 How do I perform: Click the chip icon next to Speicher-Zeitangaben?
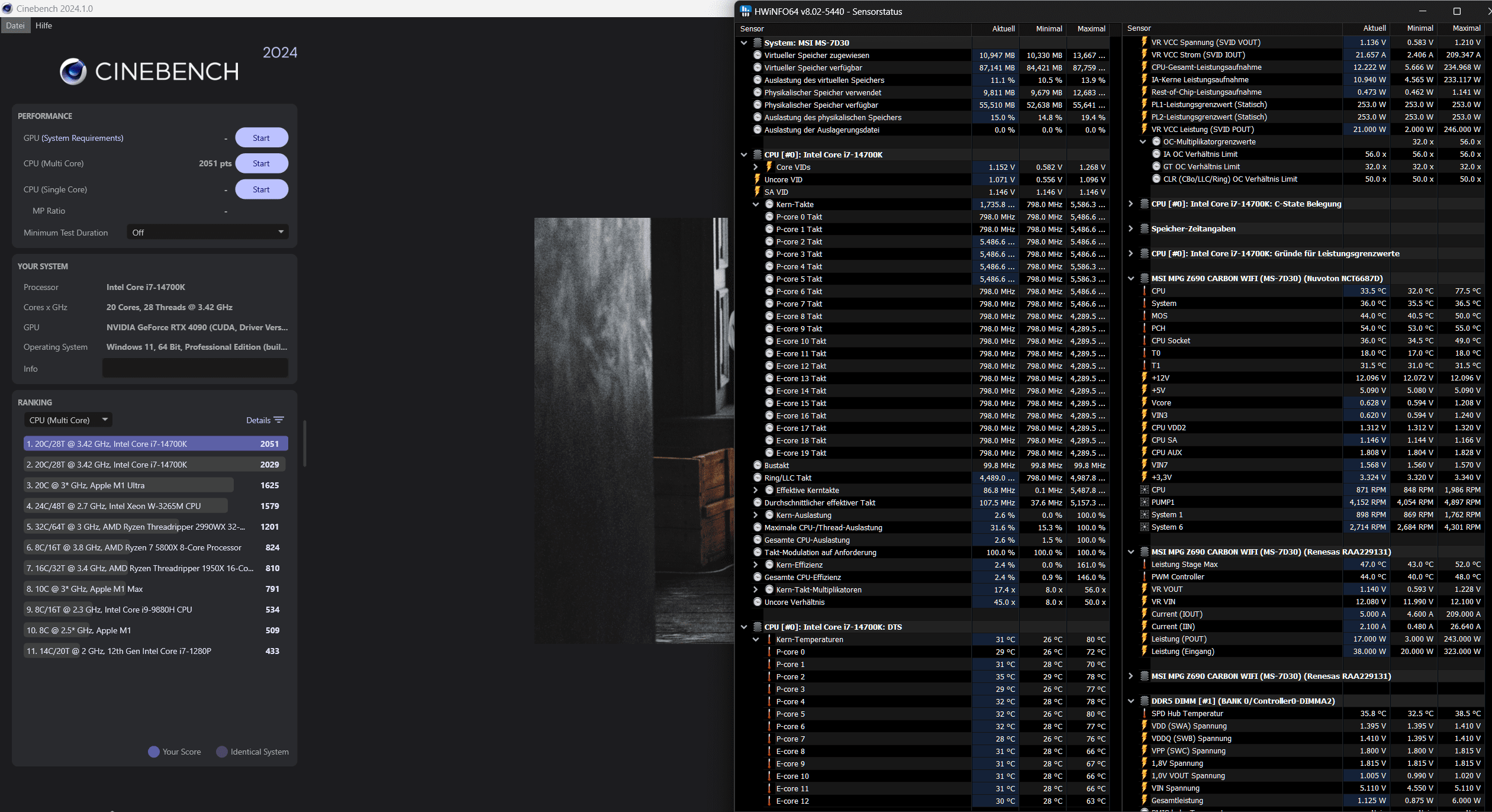[x=1144, y=228]
